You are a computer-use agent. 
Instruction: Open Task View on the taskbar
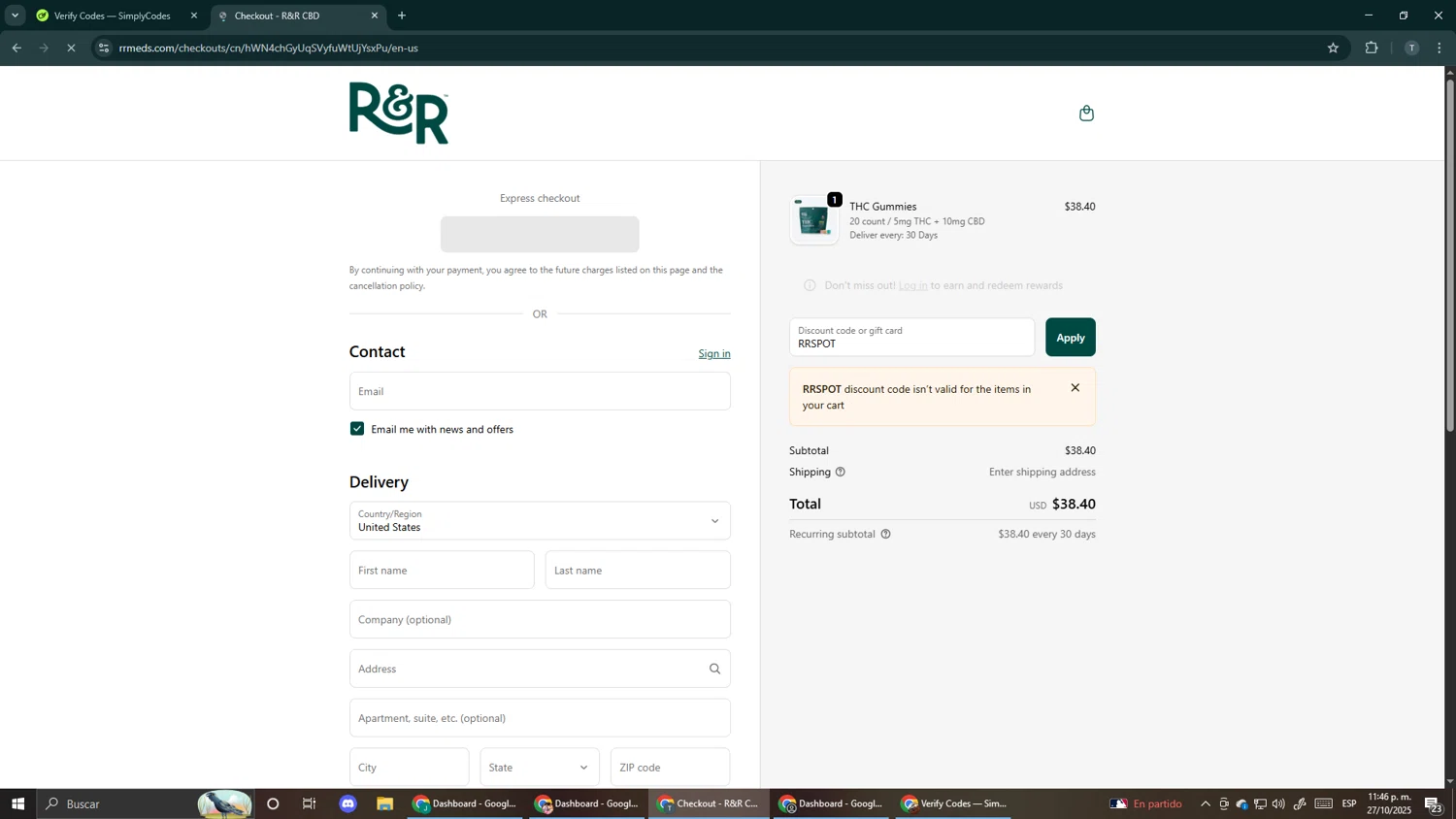pyautogui.click(x=310, y=803)
